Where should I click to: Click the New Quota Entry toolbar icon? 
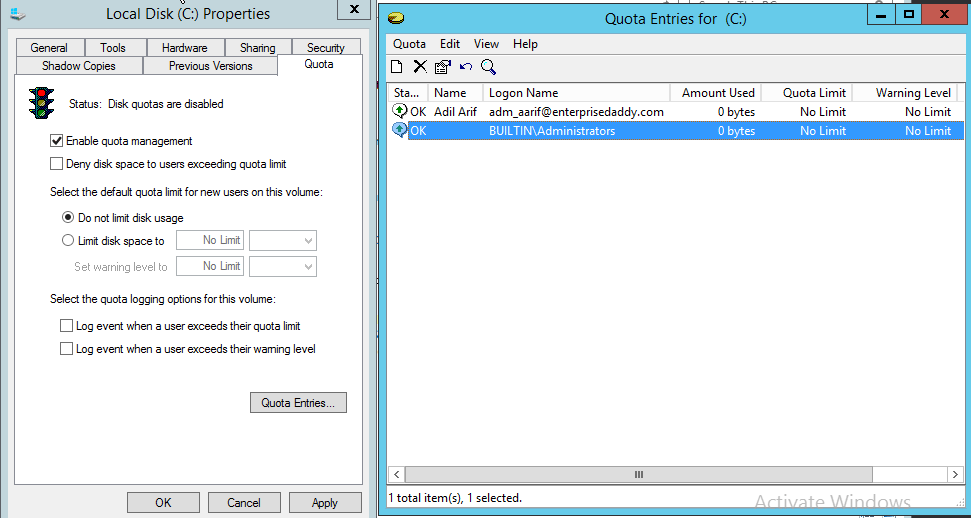[396, 67]
